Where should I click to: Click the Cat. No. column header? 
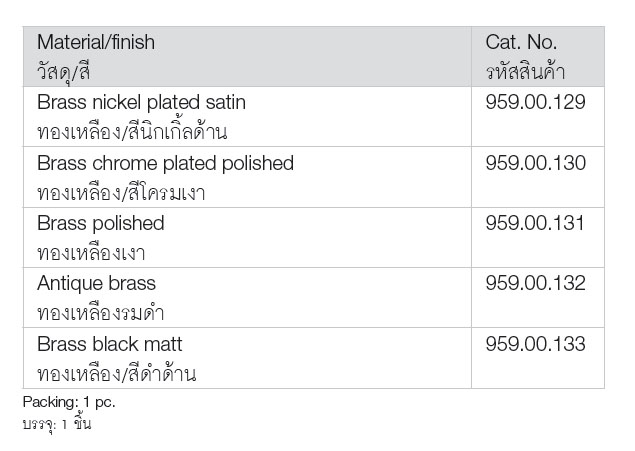pos(538,57)
